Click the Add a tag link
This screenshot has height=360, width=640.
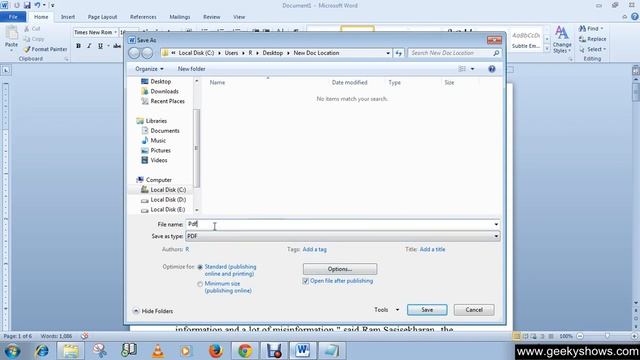click(314, 249)
